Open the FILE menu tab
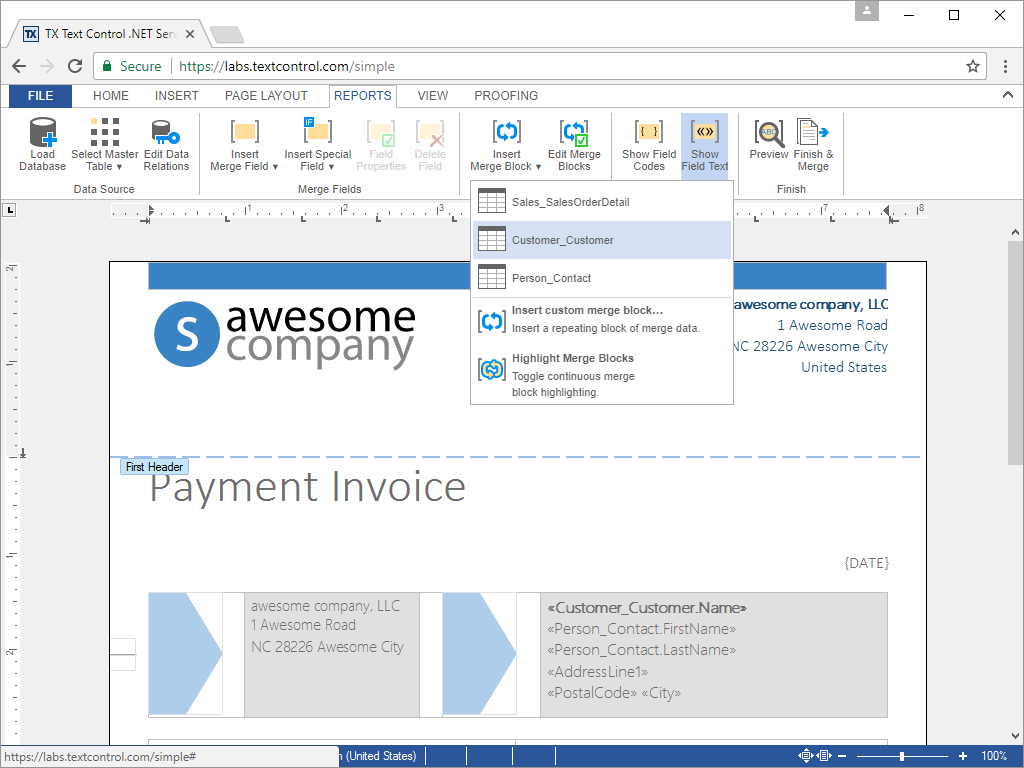The width and height of the screenshot is (1024, 768). (40, 96)
